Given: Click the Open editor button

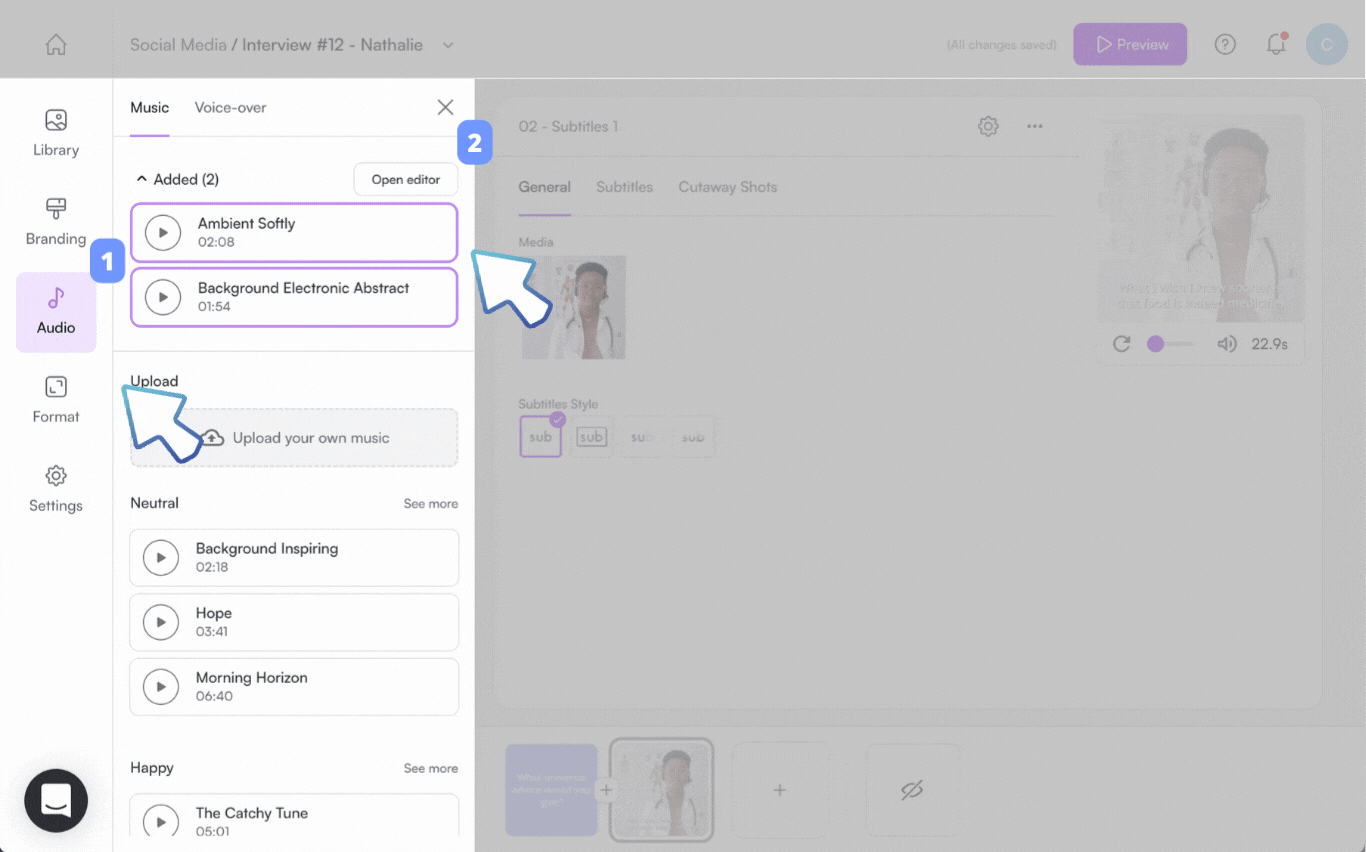Looking at the screenshot, I should point(406,180).
